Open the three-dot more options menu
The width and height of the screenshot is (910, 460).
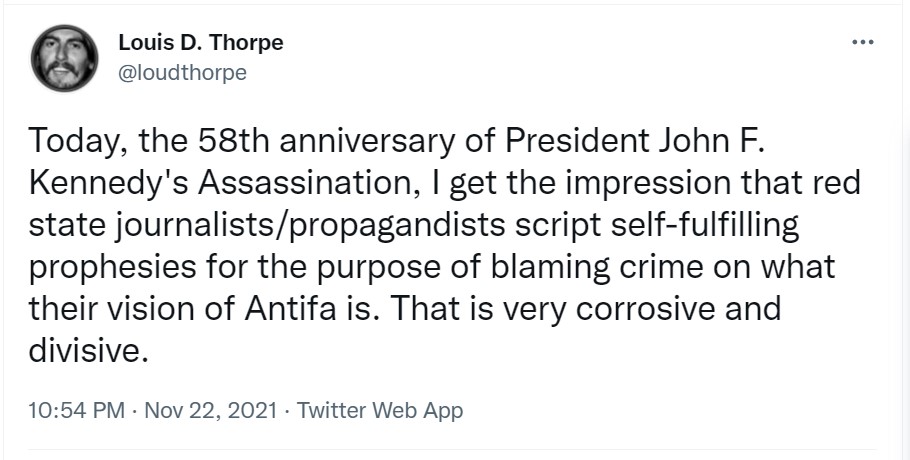point(861,43)
